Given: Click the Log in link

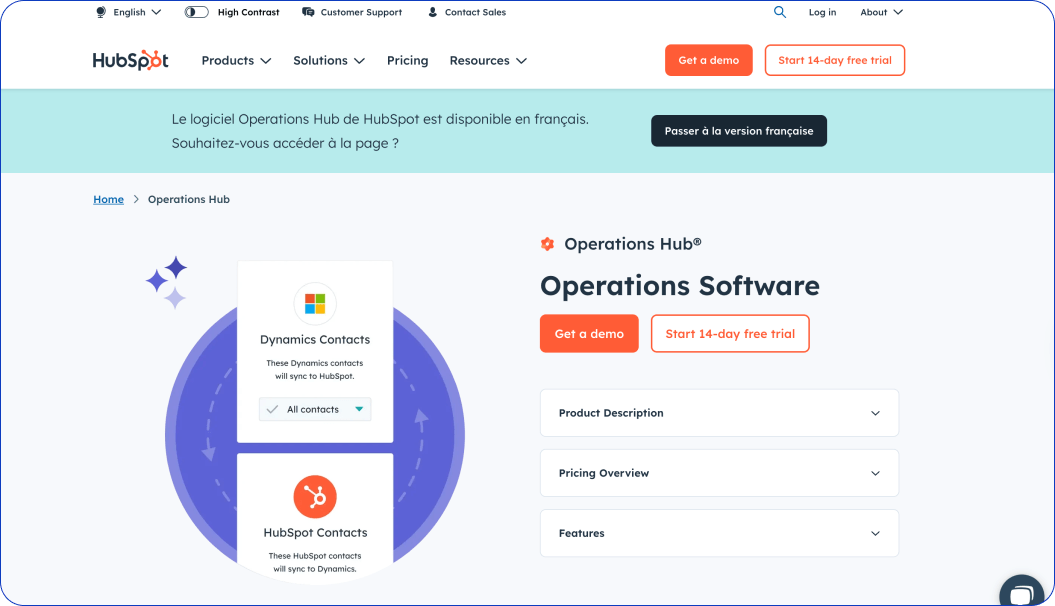Looking at the screenshot, I should 822,12.
